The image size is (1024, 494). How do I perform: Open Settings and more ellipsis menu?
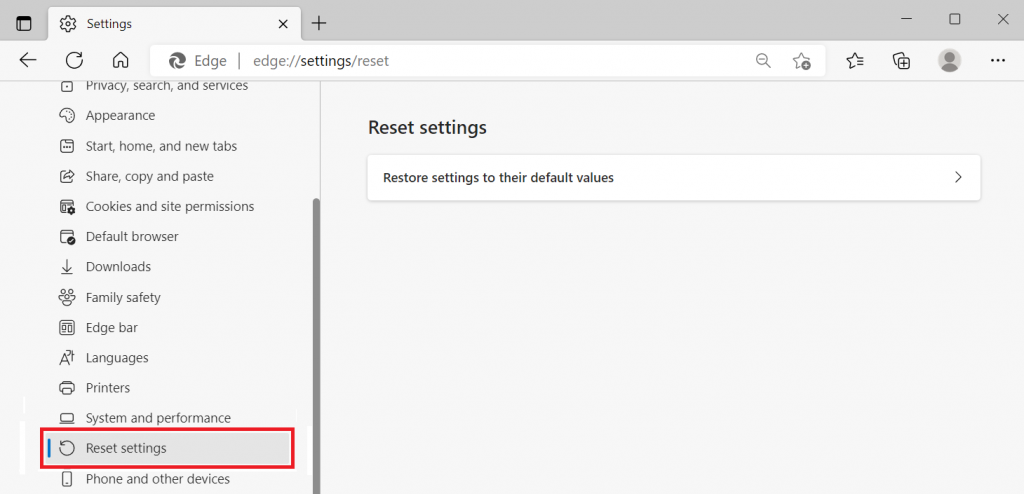pos(997,61)
